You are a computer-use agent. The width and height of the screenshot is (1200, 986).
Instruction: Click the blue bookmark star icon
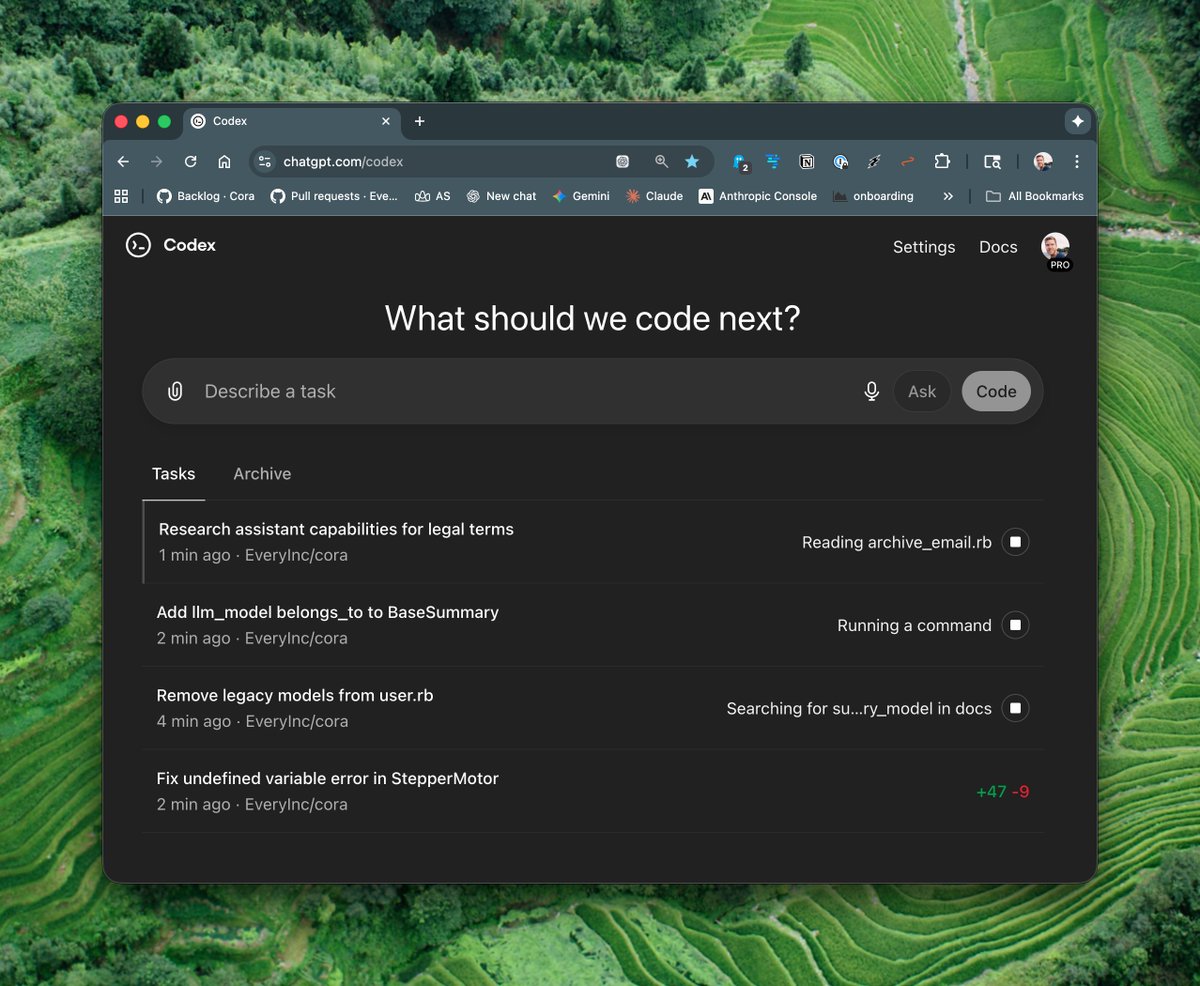(x=691, y=161)
